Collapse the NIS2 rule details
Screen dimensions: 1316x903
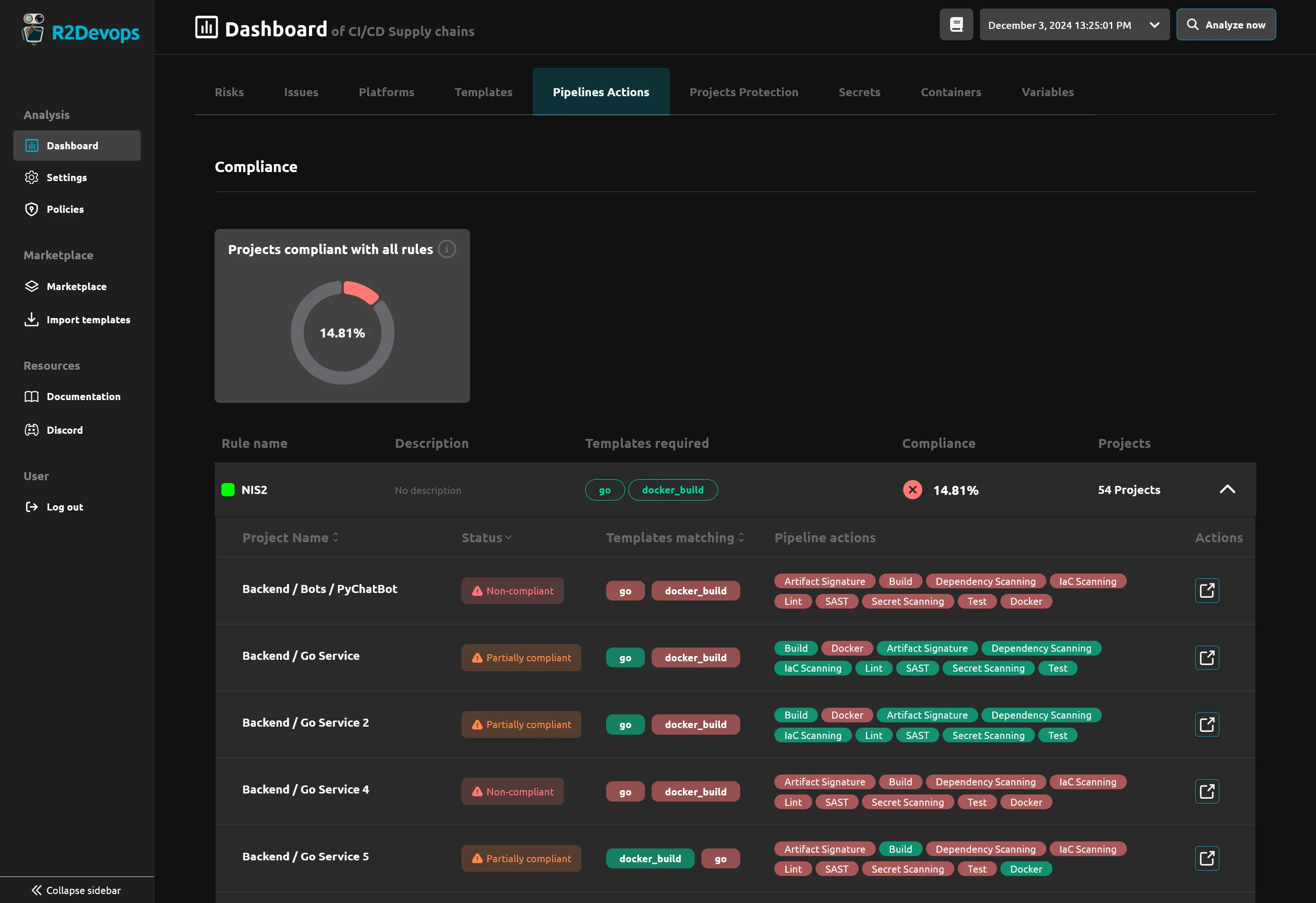tap(1228, 490)
